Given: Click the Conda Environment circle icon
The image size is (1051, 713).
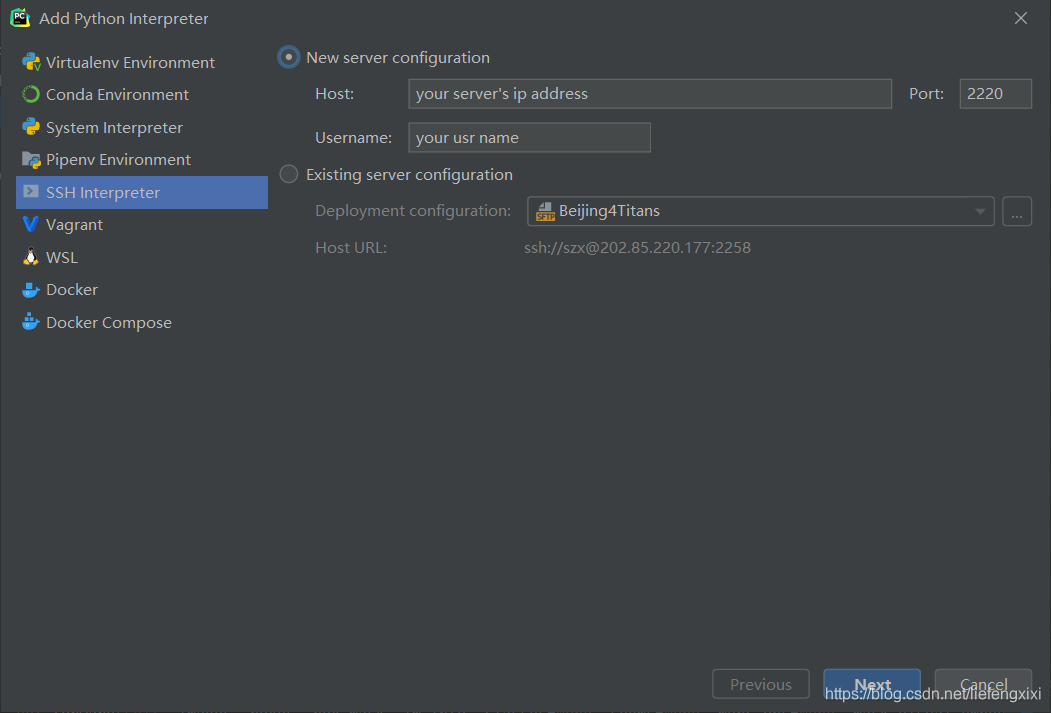Looking at the screenshot, I should click(31, 94).
